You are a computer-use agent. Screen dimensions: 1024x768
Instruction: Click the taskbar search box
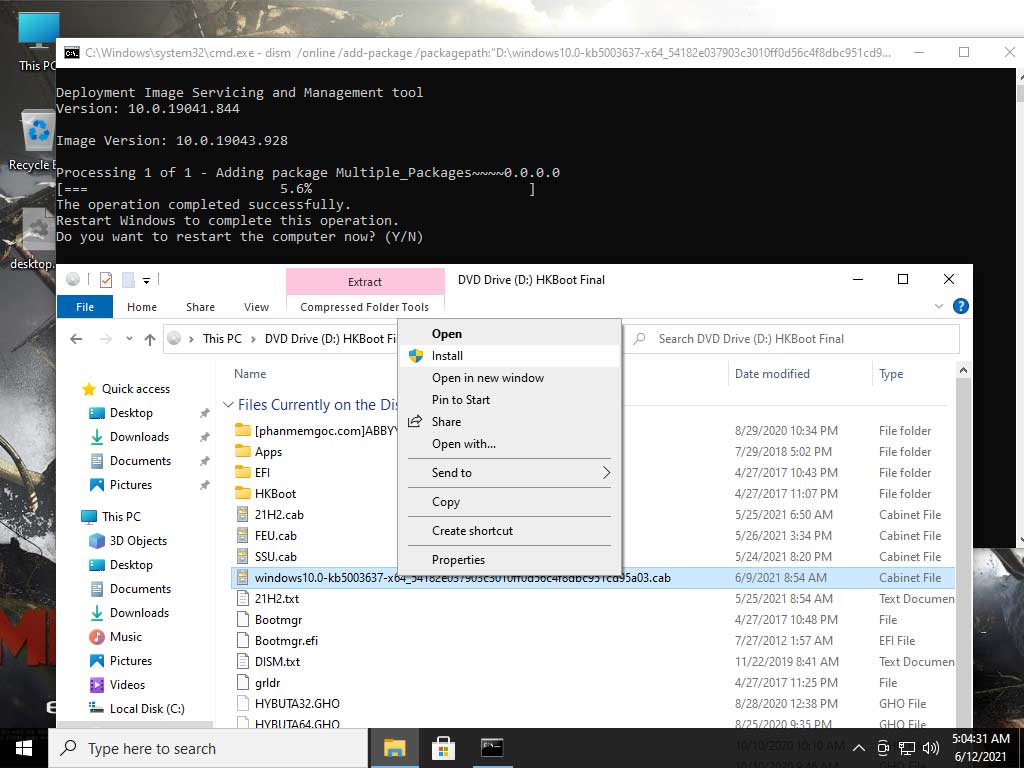coord(208,748)
